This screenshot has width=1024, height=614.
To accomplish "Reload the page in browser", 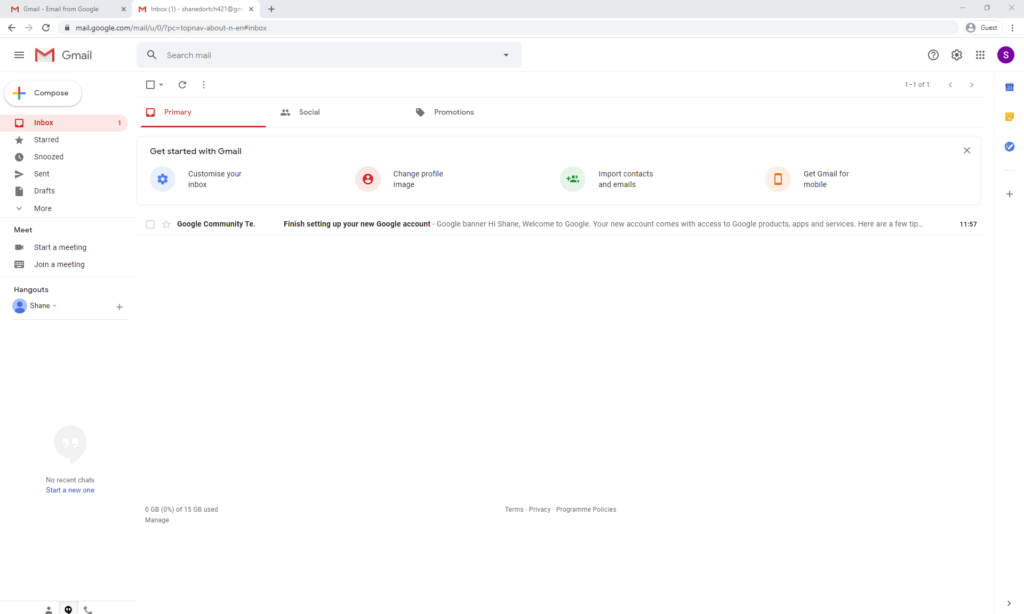I will point(46,27).
